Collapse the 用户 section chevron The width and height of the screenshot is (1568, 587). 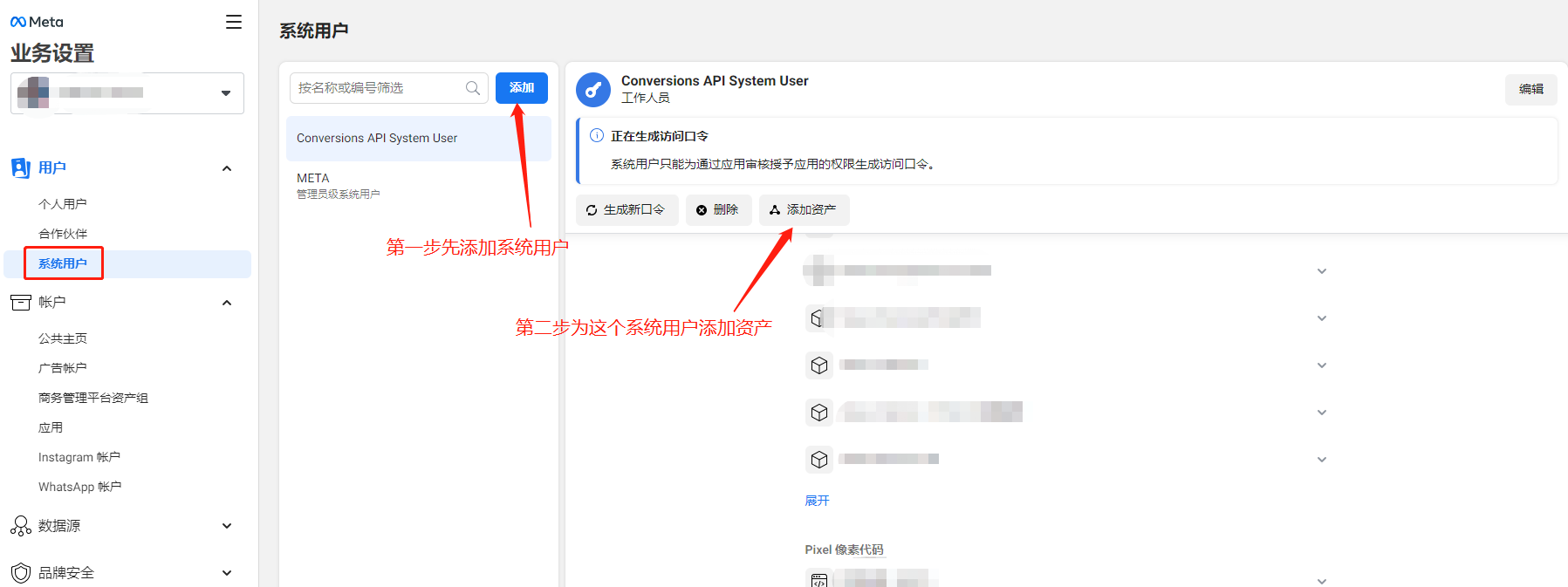point(227,168)
